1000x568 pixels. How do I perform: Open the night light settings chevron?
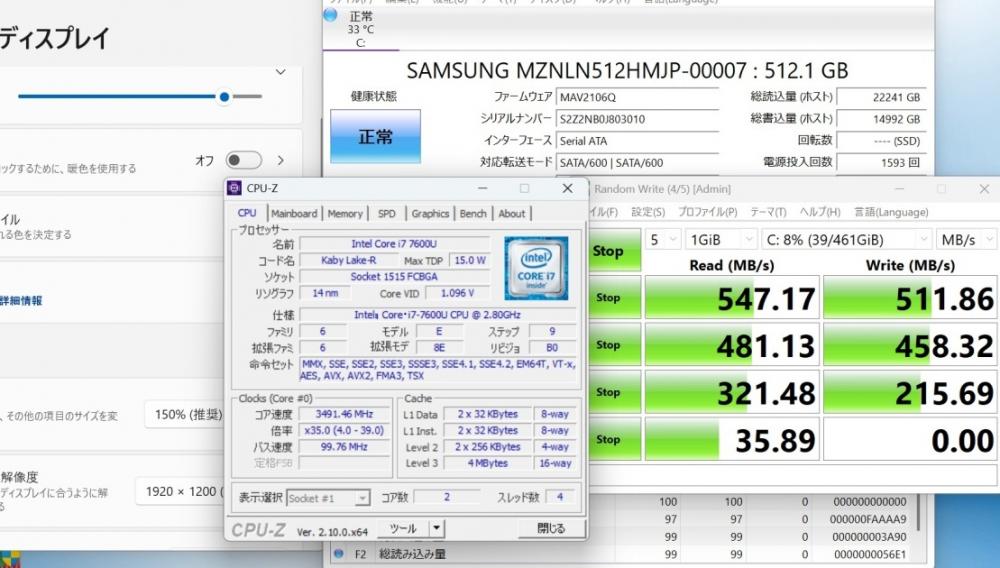click(x=281, y=160)
